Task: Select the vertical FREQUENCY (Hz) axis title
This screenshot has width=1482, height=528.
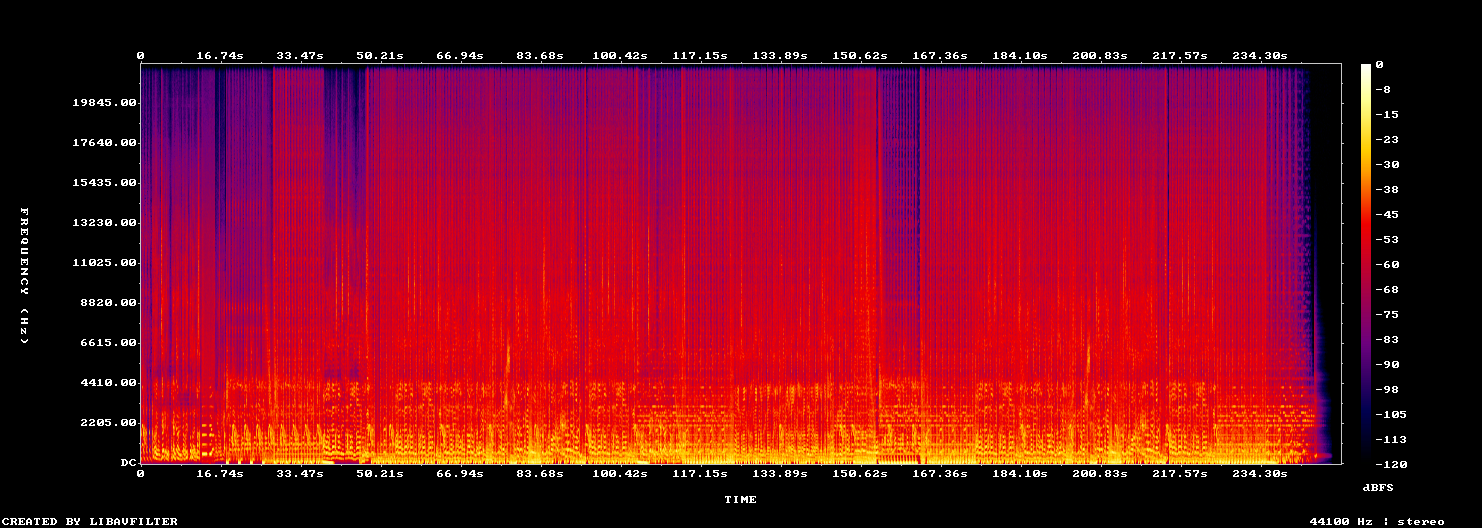Action: click(x=24, y=277)
